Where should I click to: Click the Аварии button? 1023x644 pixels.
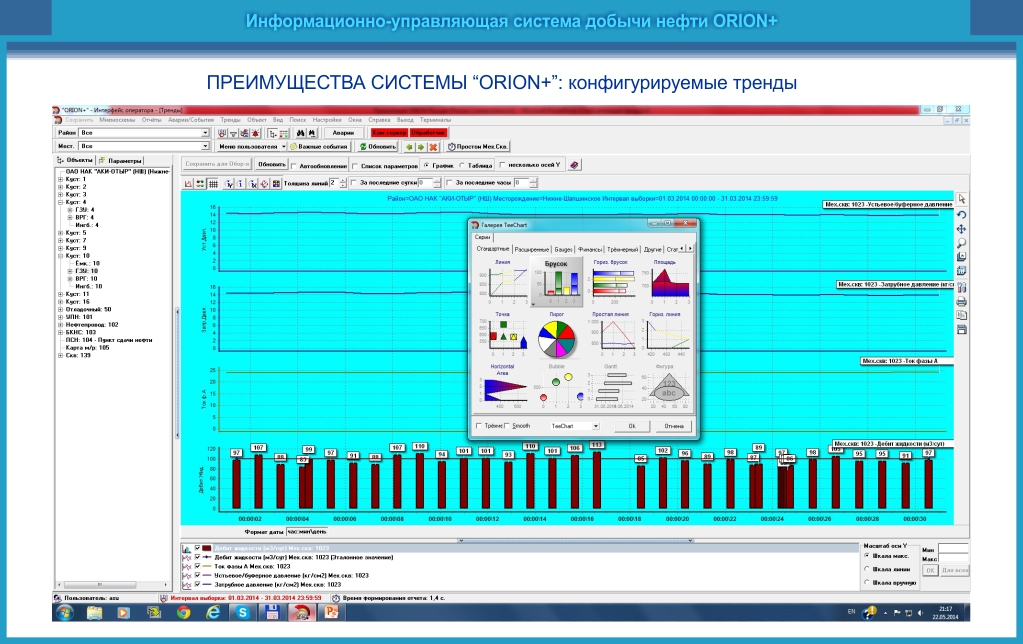pos(343,132)
